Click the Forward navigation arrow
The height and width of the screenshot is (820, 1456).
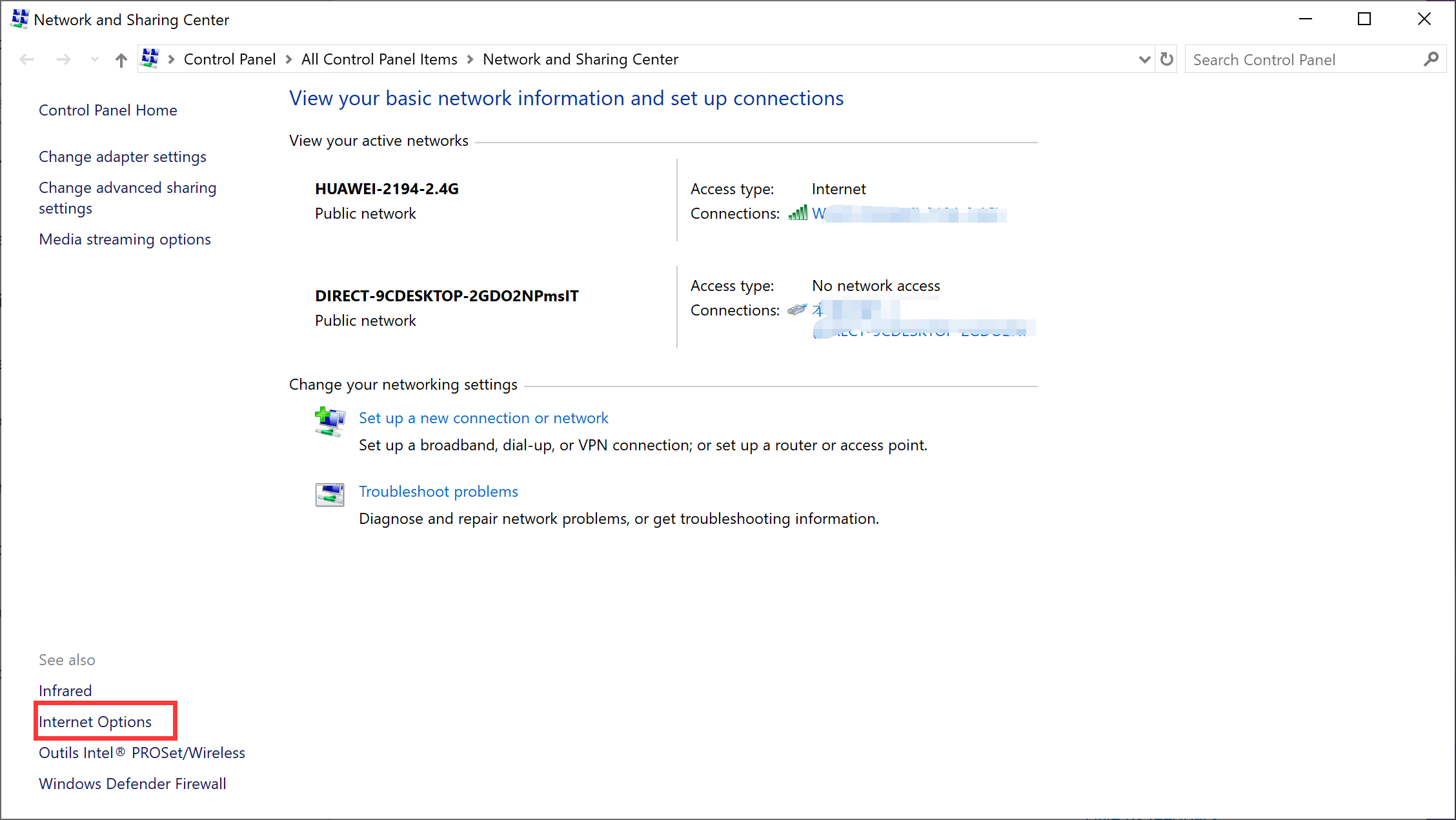(x=63, y=59)
